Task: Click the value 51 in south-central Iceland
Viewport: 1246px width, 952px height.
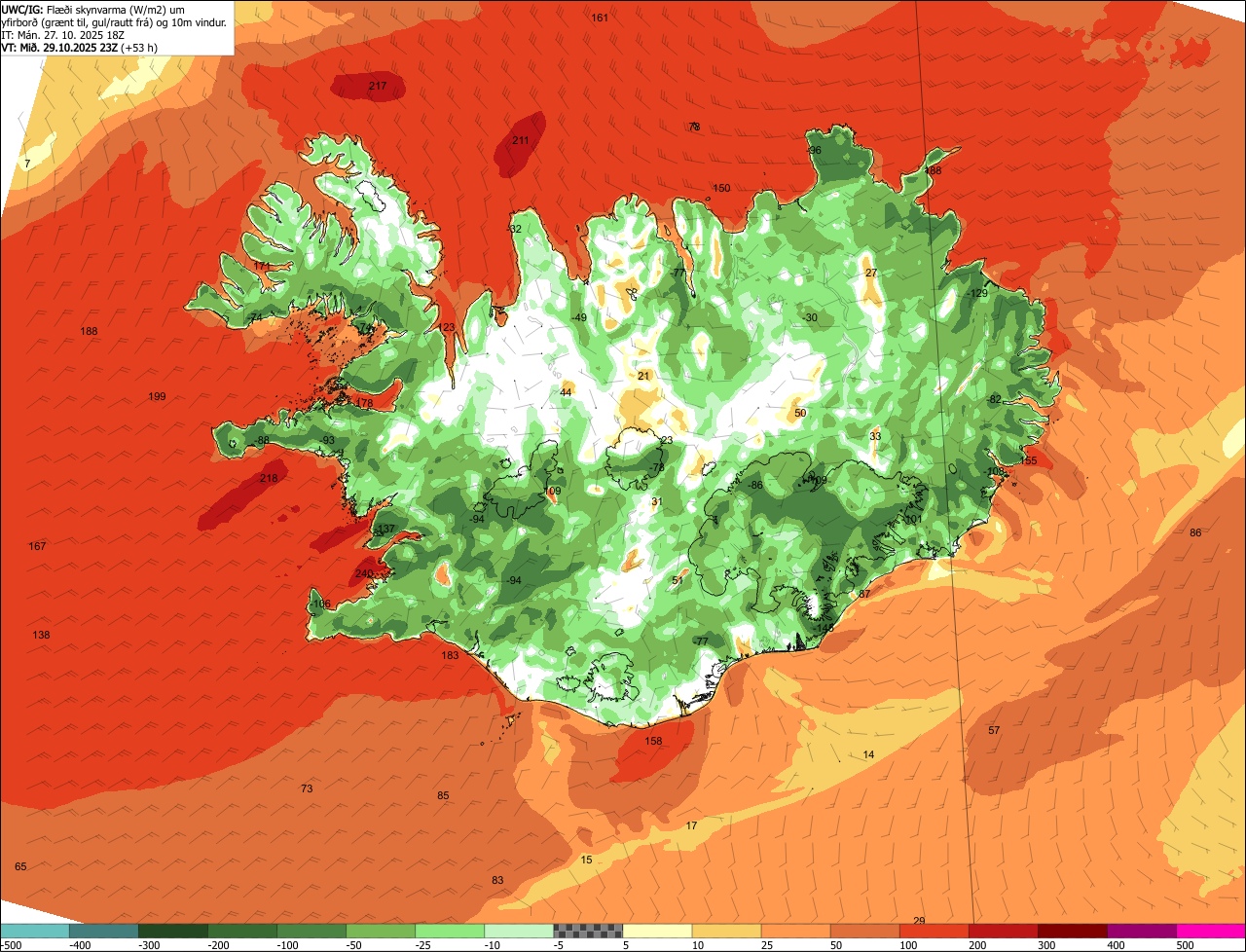Action: [x=678, y=580]
